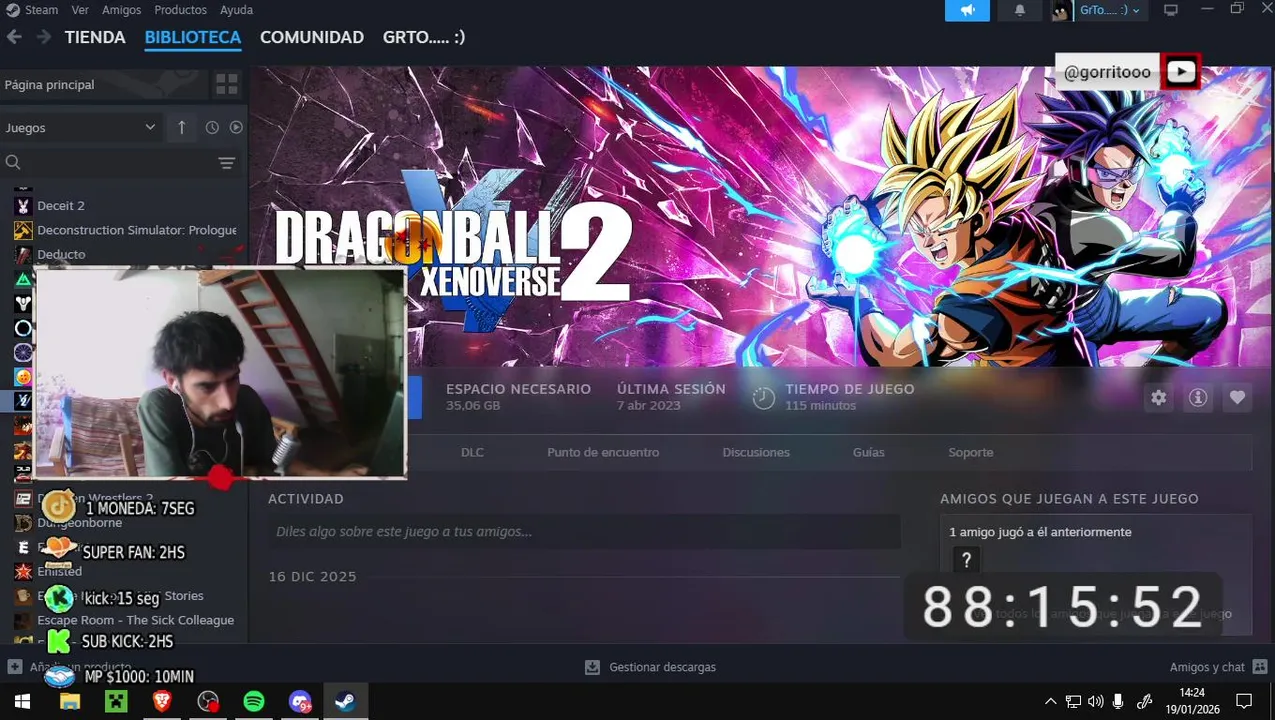
Task: Click the YouTube icon overlay
Action: [x=1181, y=72]
